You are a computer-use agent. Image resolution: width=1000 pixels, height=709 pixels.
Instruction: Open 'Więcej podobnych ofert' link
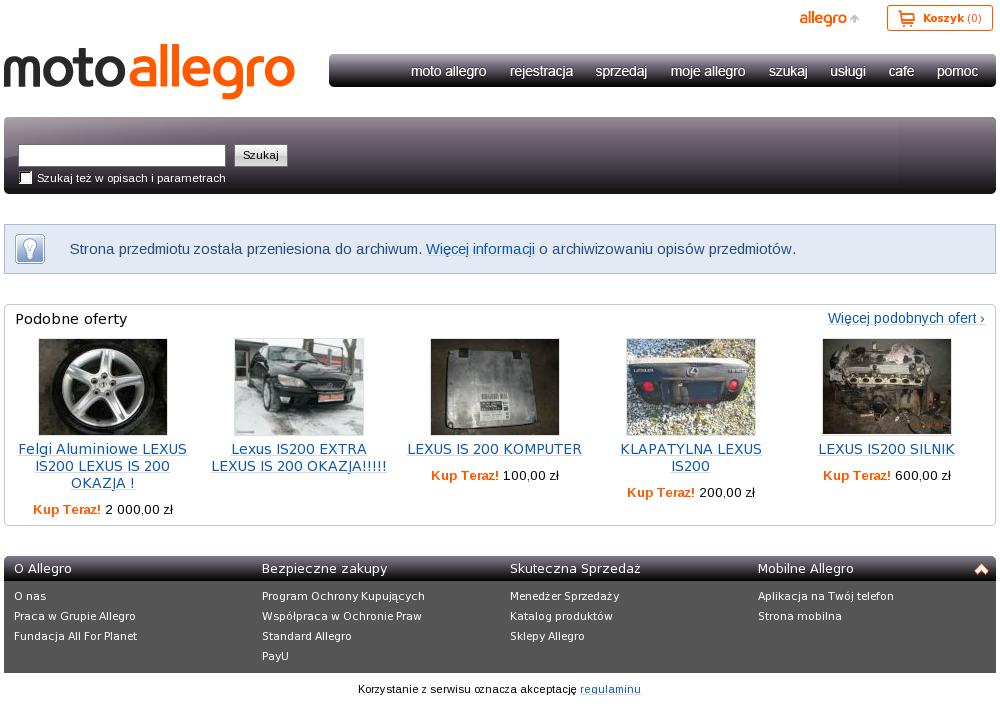tap(906, 318)
